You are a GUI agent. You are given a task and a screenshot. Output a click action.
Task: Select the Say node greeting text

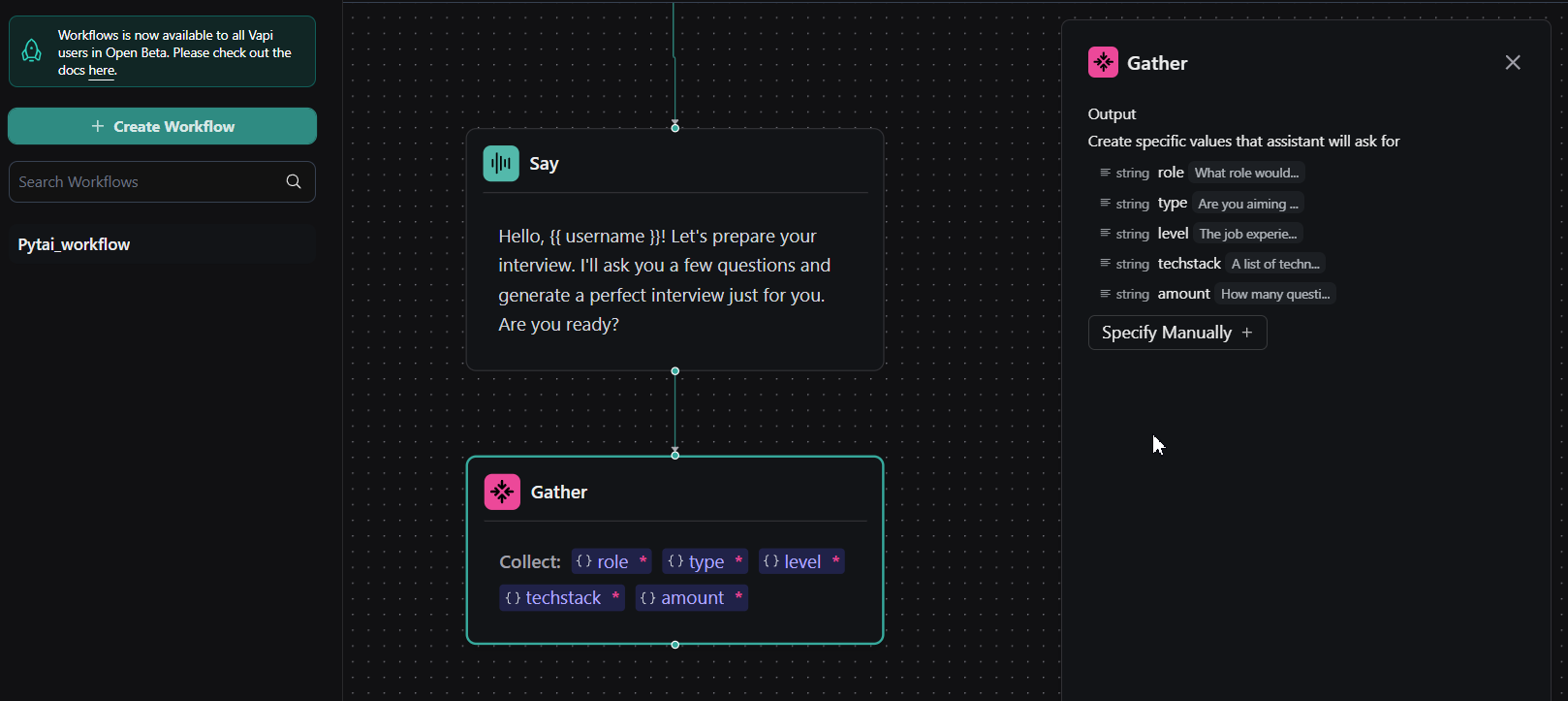click(x=664, y=280)
